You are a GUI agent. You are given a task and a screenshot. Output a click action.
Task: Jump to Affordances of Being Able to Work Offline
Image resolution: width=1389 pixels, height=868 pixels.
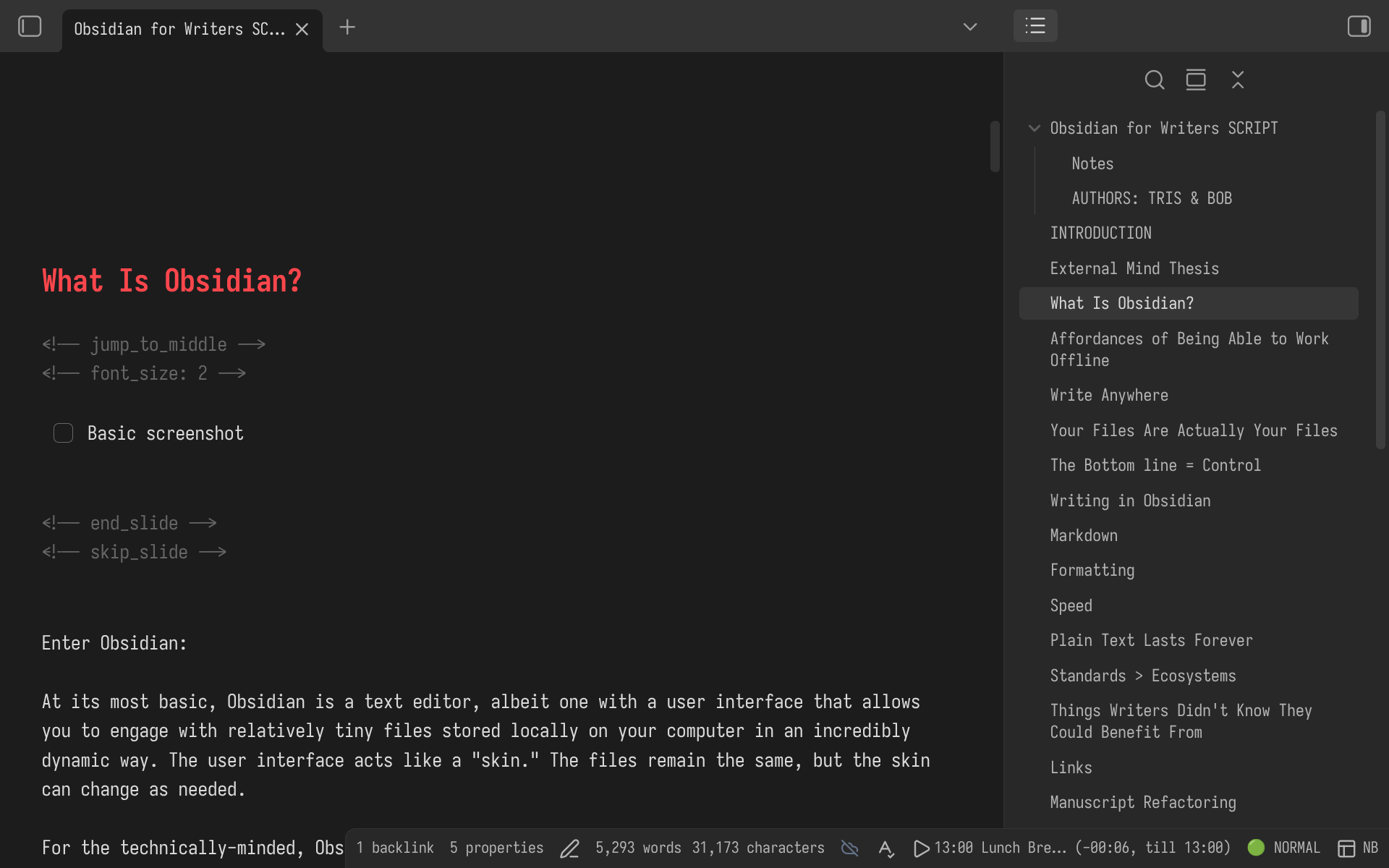coord(1189,349)
